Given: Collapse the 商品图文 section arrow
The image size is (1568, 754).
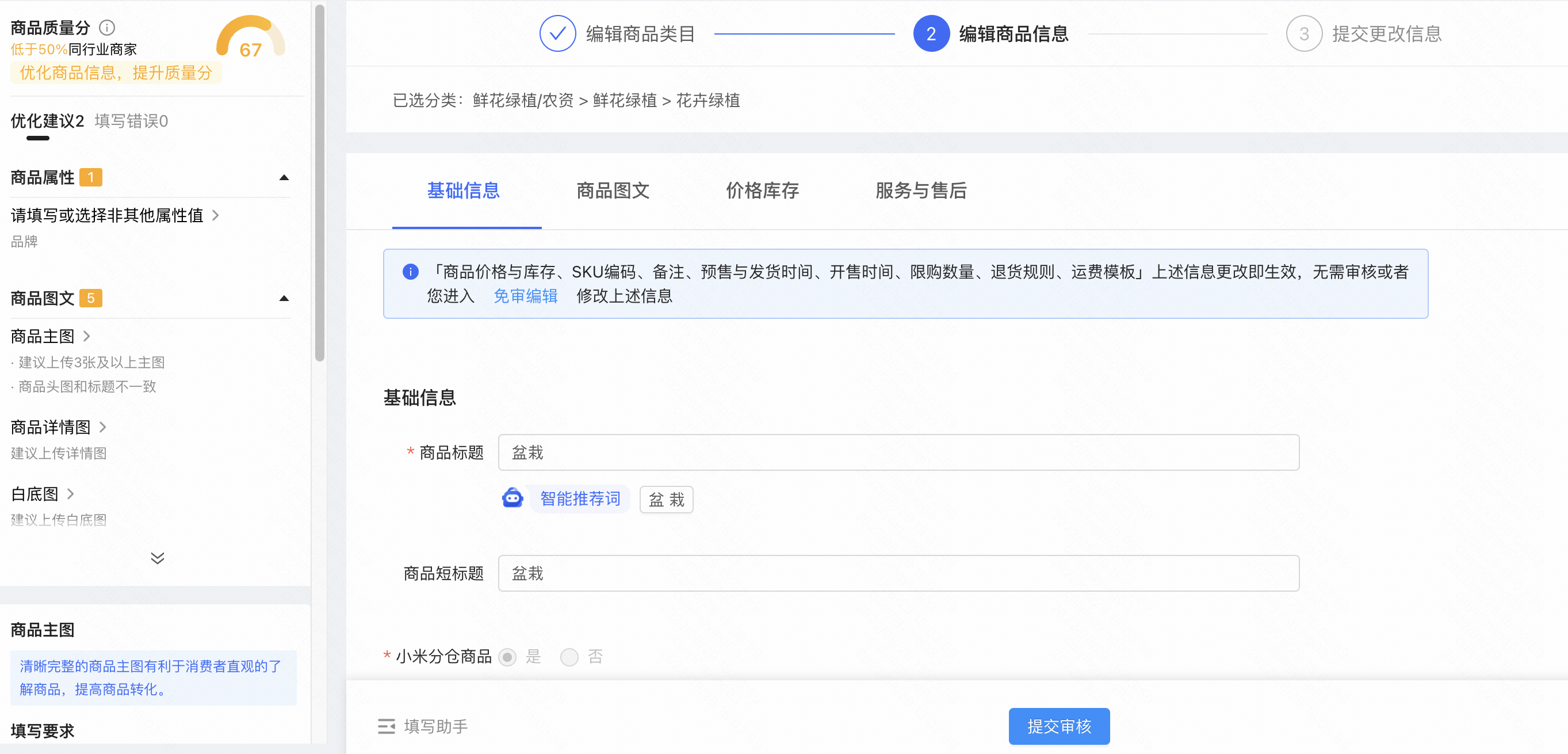Looking at the screenshot, I should coord(284,298).
